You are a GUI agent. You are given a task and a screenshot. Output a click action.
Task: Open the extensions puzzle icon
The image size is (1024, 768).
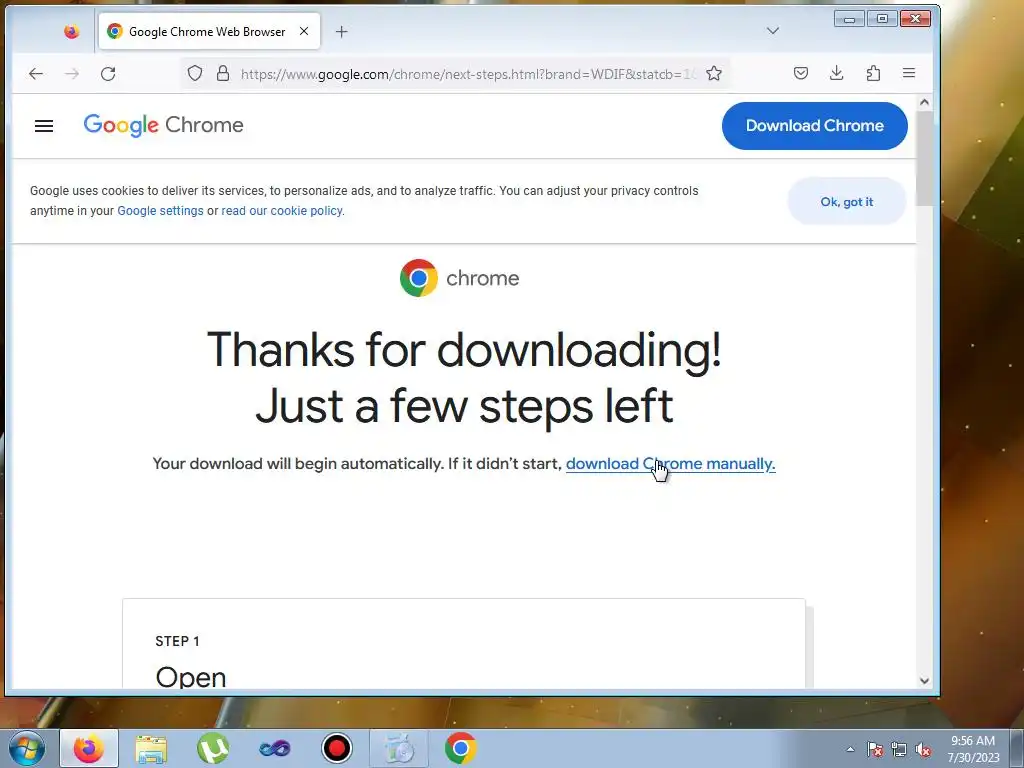tap(873, 73)
